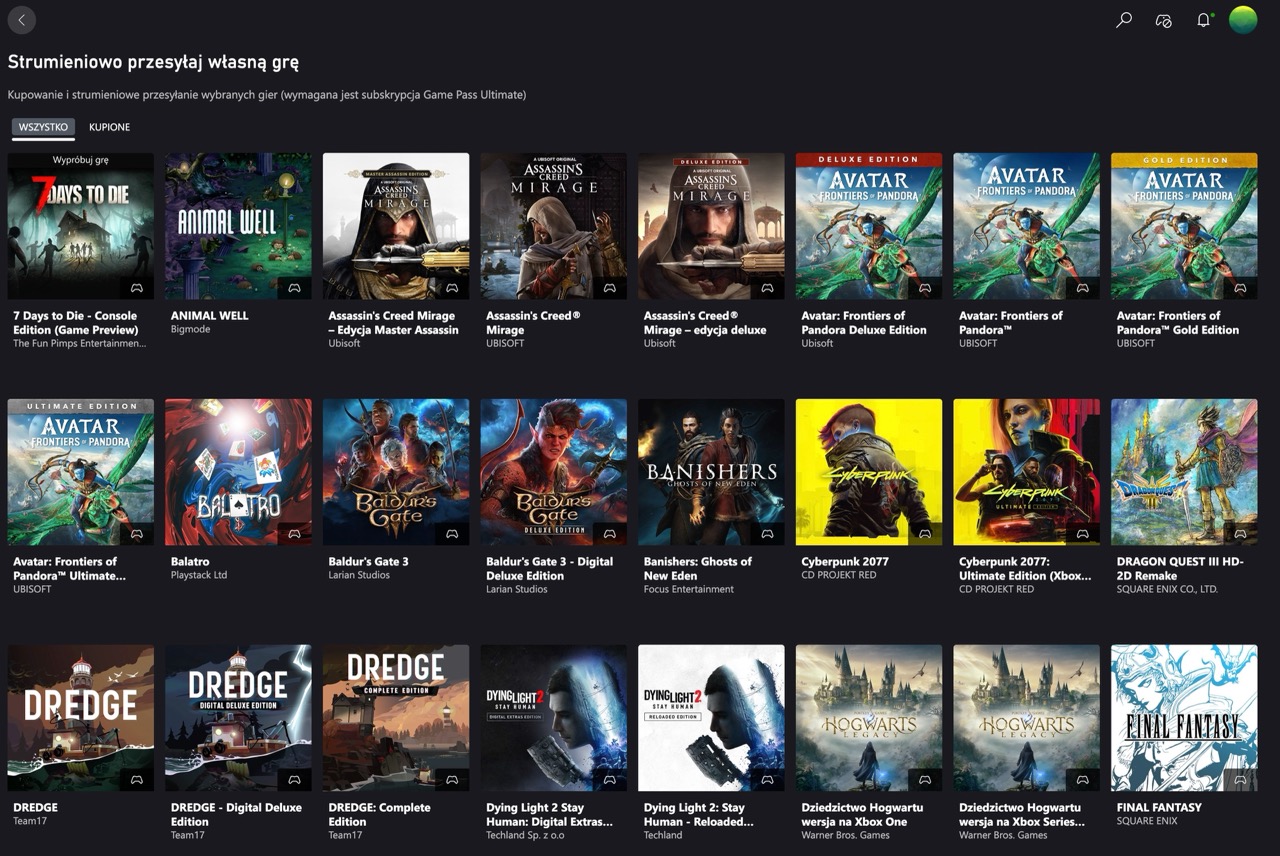Click controller icon on Hogwarts Xbox One cover
1280x856 pixels.
[x=925, y=780]
